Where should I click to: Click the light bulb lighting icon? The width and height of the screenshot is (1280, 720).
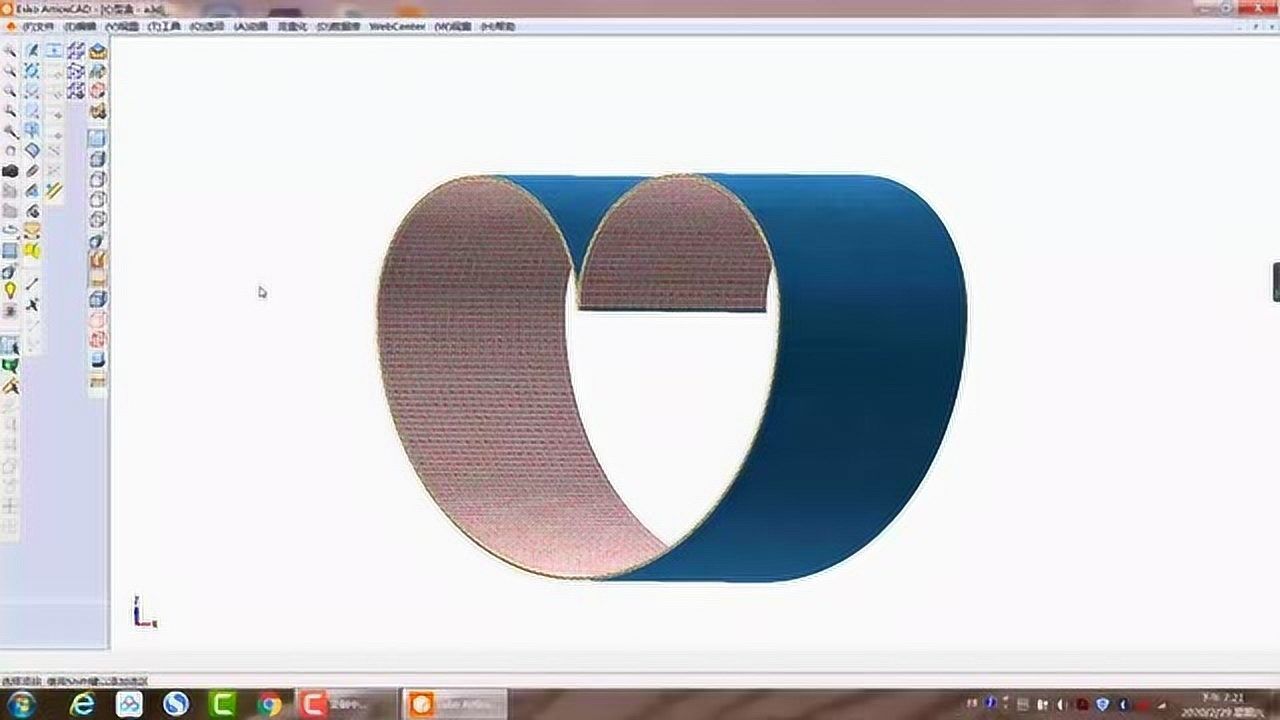11,290
